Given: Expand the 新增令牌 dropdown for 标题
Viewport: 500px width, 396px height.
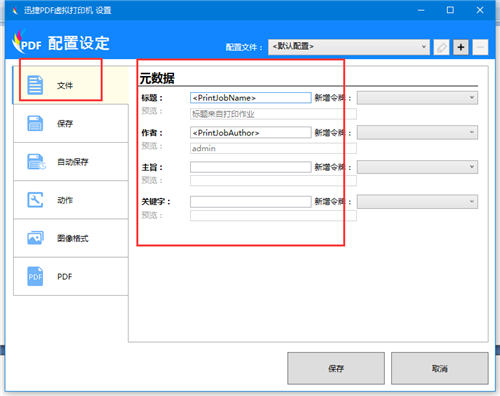Looking at the screenshot, I should 417,98.
